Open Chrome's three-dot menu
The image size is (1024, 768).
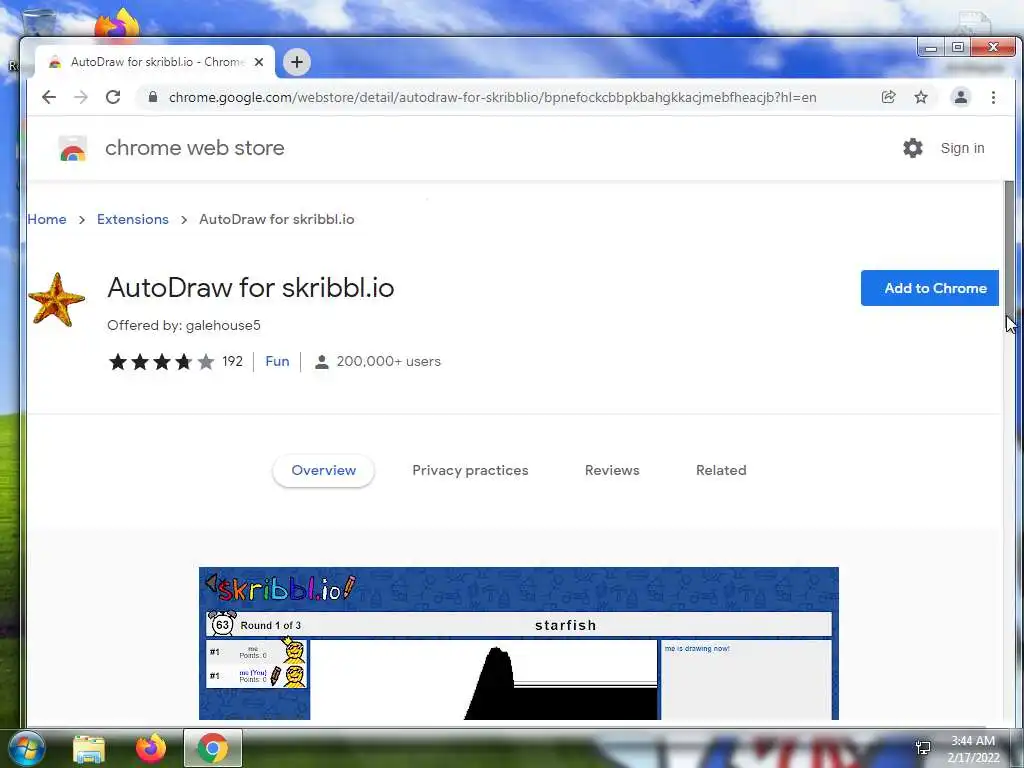pyautogui.click(x=993, y=97)
